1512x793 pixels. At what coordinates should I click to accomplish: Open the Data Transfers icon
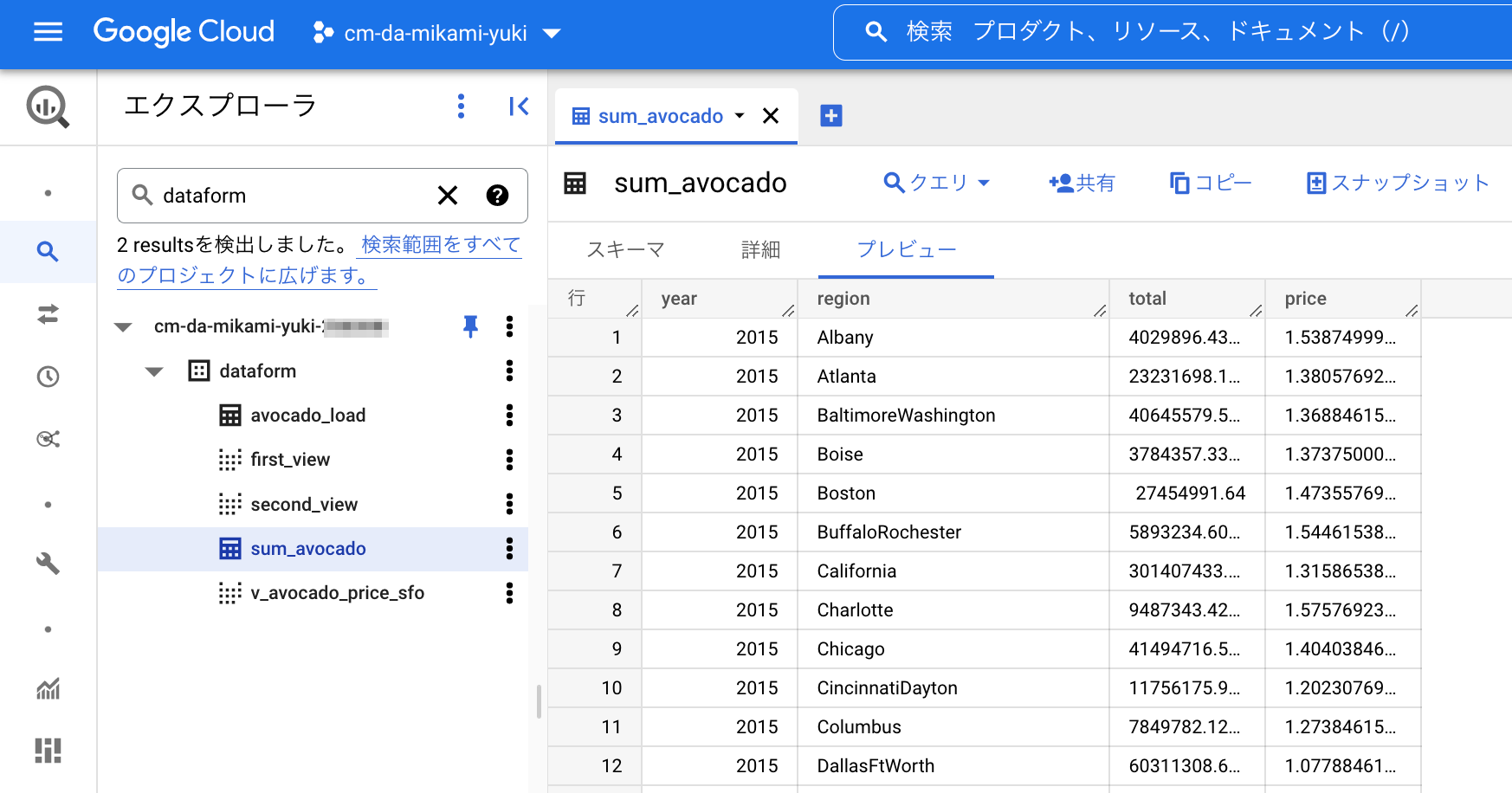pyautogui.click(x=48, y=314)
